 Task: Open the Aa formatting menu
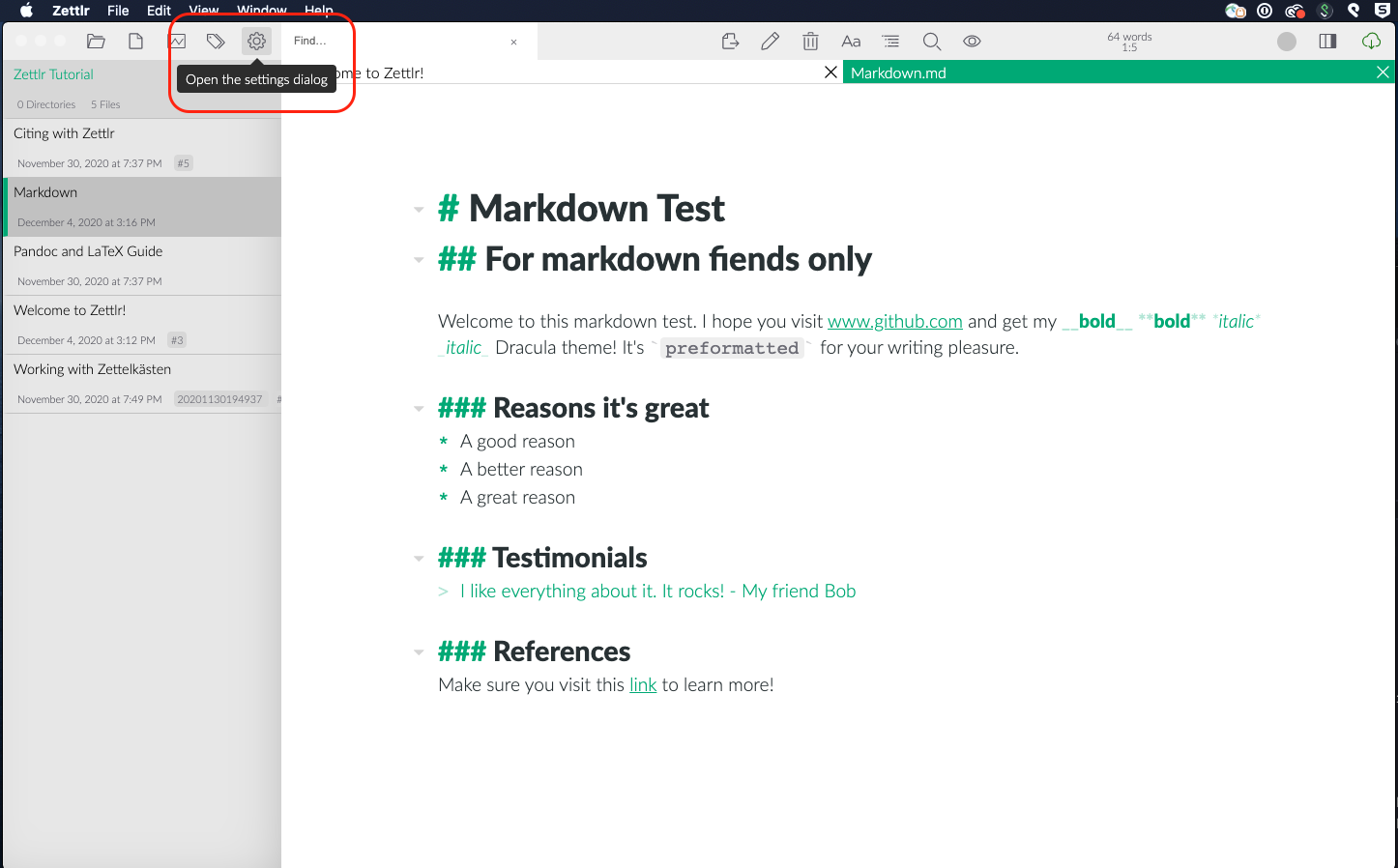coord(851,41)
